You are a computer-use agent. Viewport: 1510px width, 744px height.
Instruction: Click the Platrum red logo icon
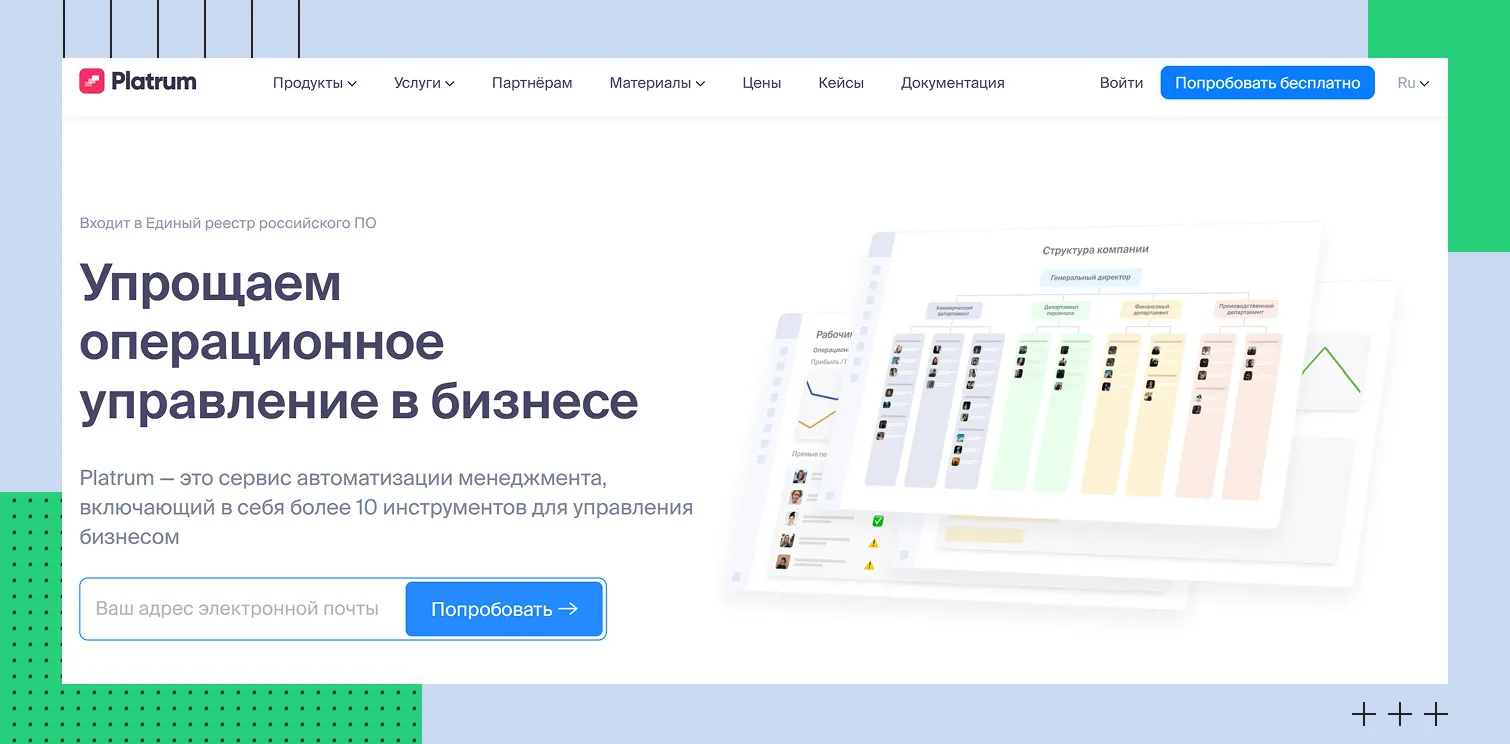click(92, 82)
